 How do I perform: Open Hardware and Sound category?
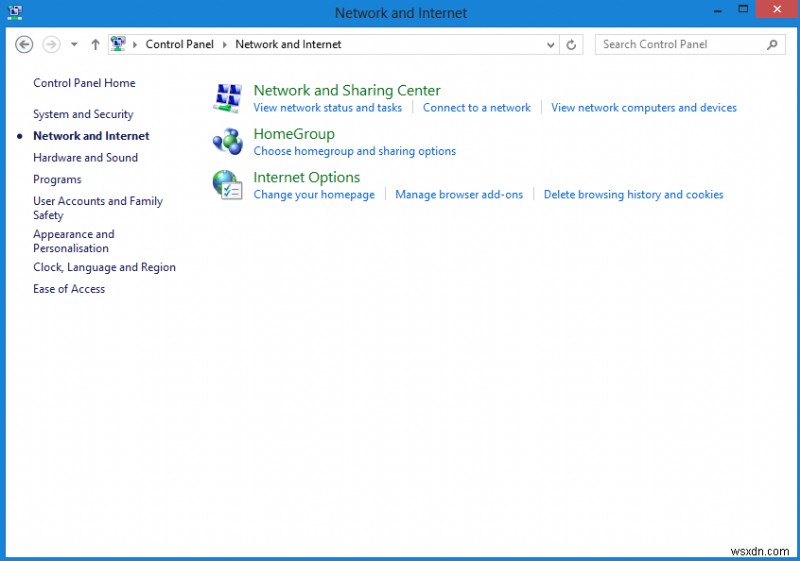[x=85, y=158]
